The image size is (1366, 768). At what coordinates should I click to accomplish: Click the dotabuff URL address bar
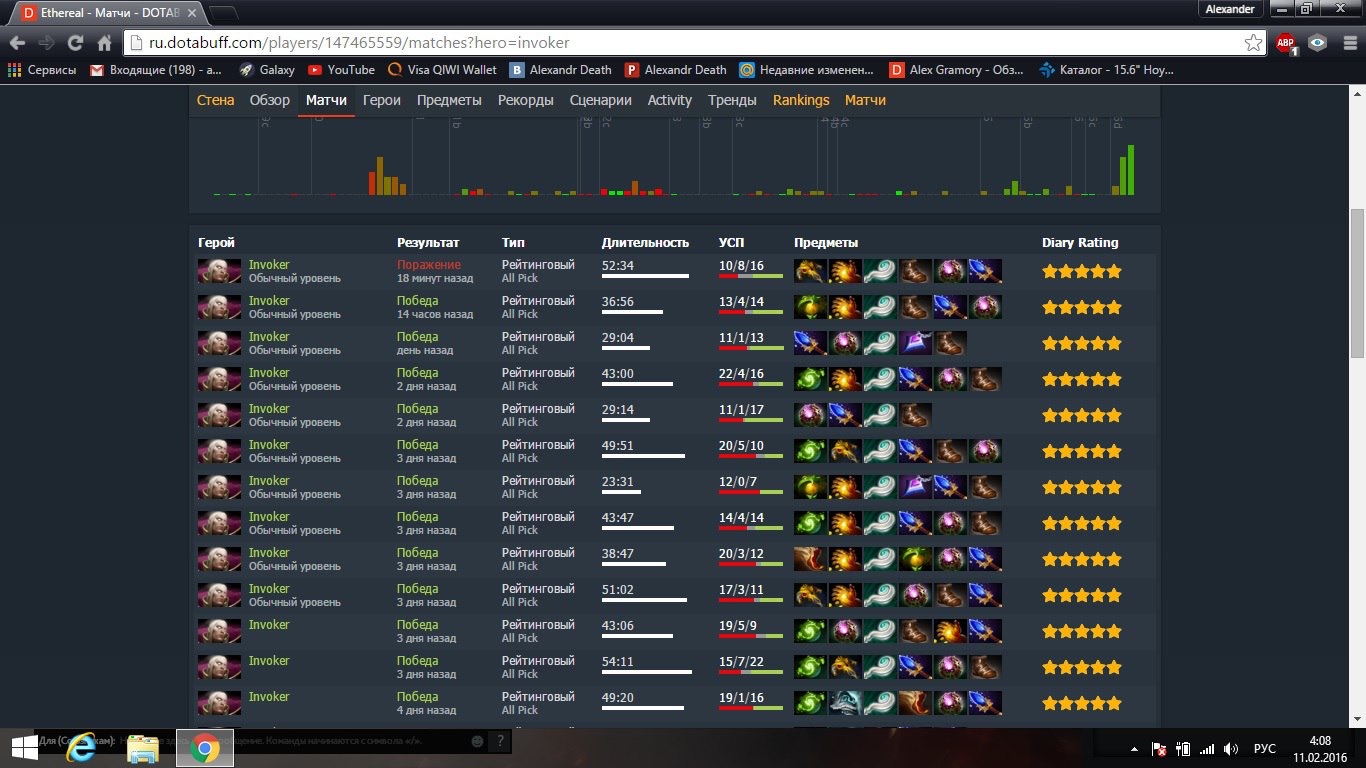680,43
